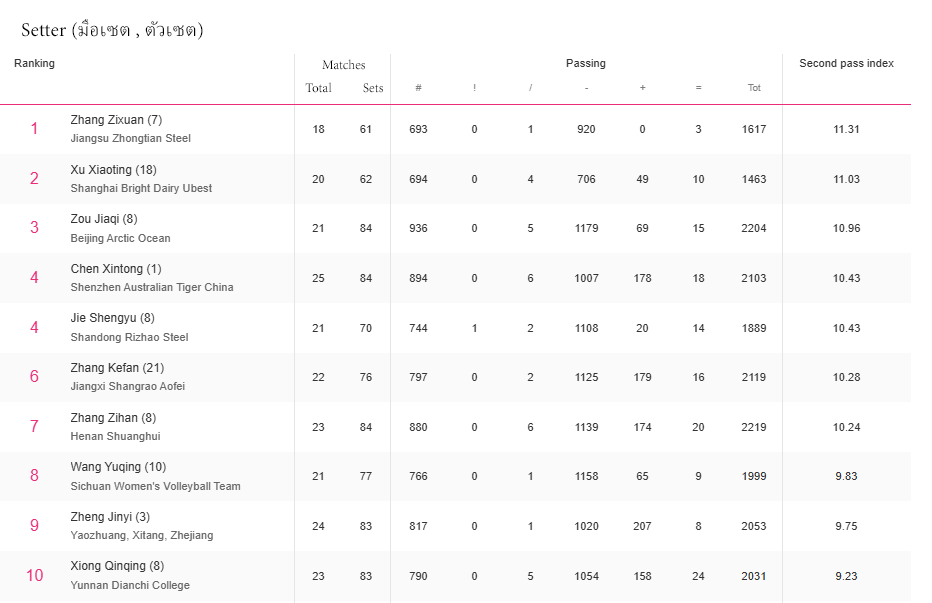
Task: Sort by the Sets column header
Action: coord(373,88)
